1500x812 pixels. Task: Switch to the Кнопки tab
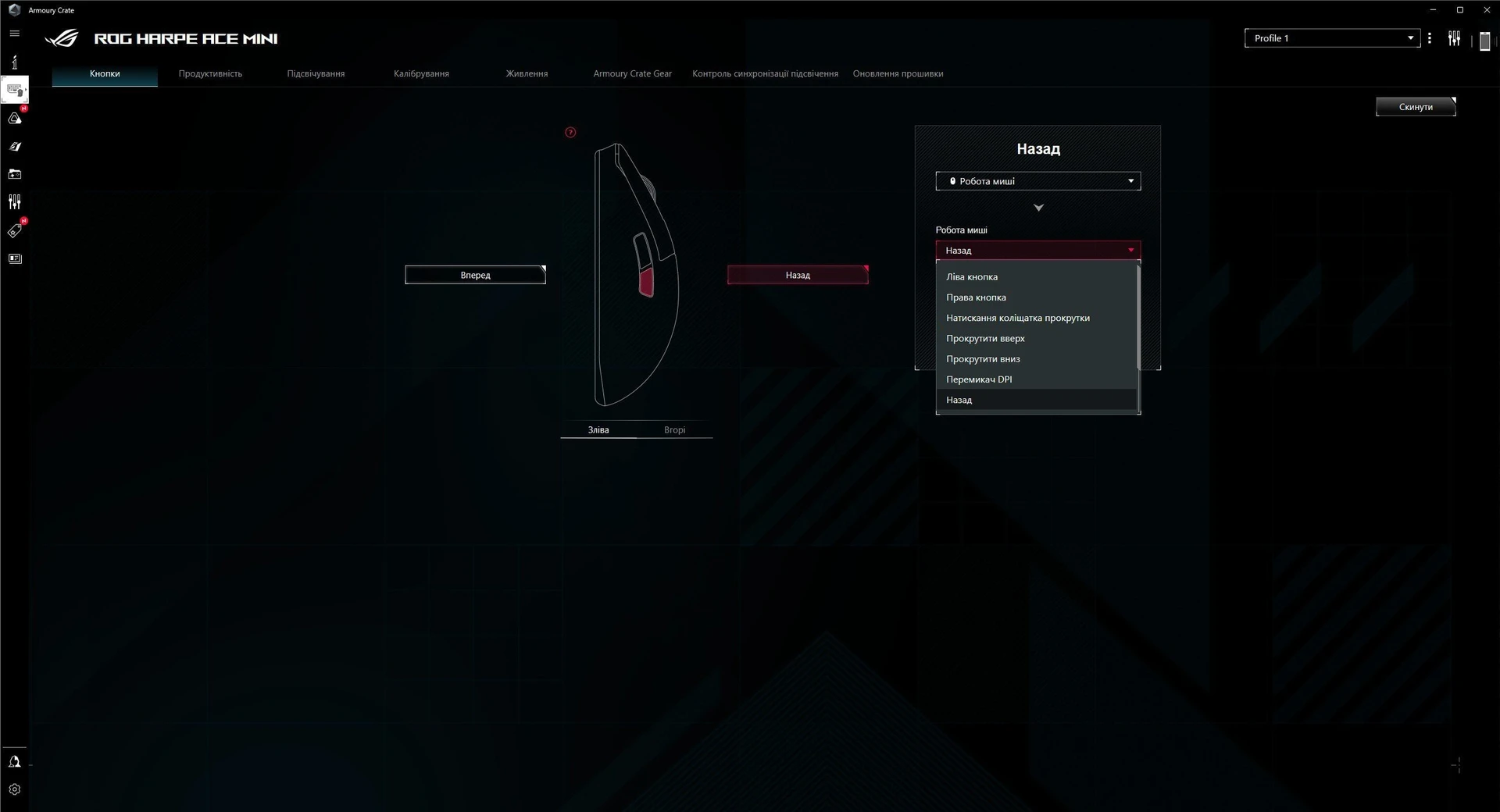(x=105, y=73)
